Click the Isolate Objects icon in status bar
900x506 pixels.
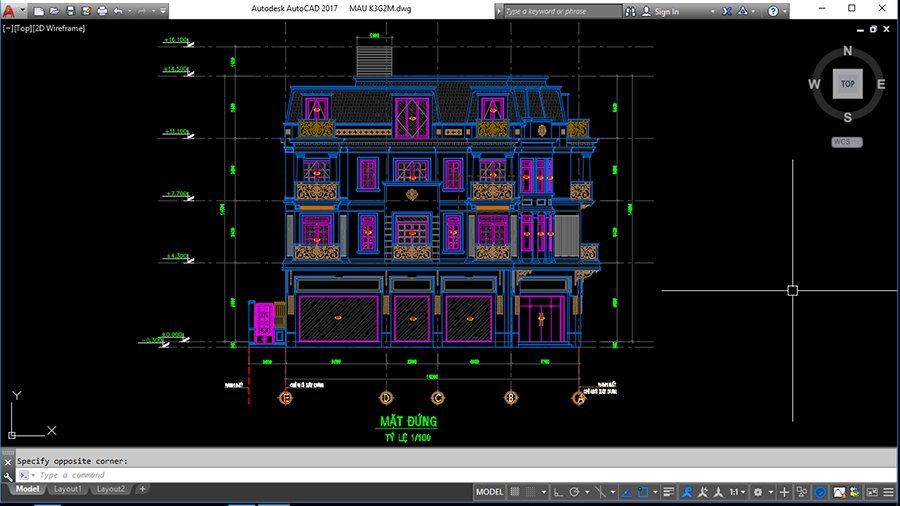[802, 492]
